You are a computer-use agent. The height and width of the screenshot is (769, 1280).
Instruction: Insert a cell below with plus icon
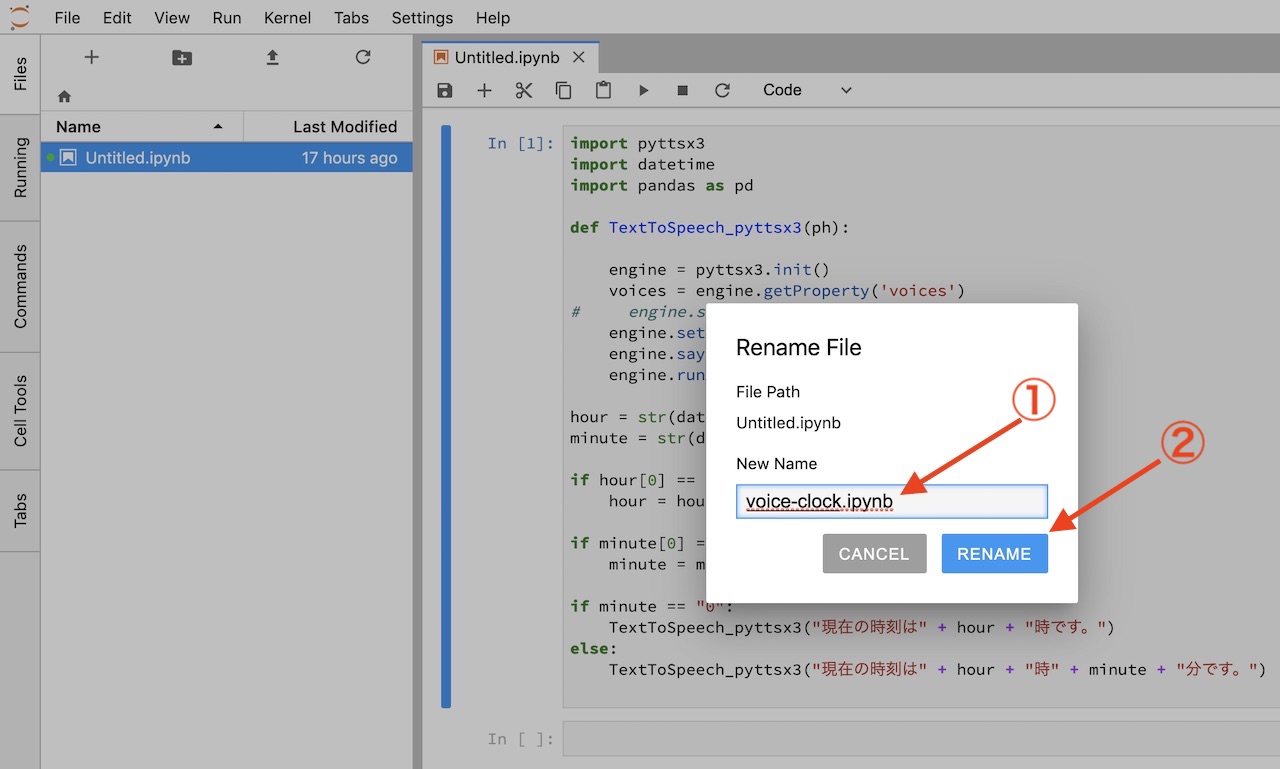pos(484,90)
